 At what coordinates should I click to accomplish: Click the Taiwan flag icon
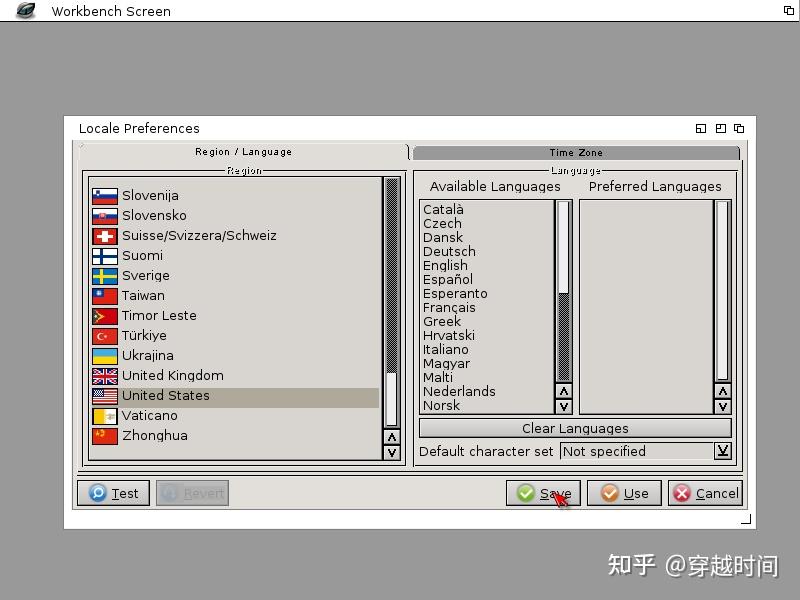click(x=104, y=296)
